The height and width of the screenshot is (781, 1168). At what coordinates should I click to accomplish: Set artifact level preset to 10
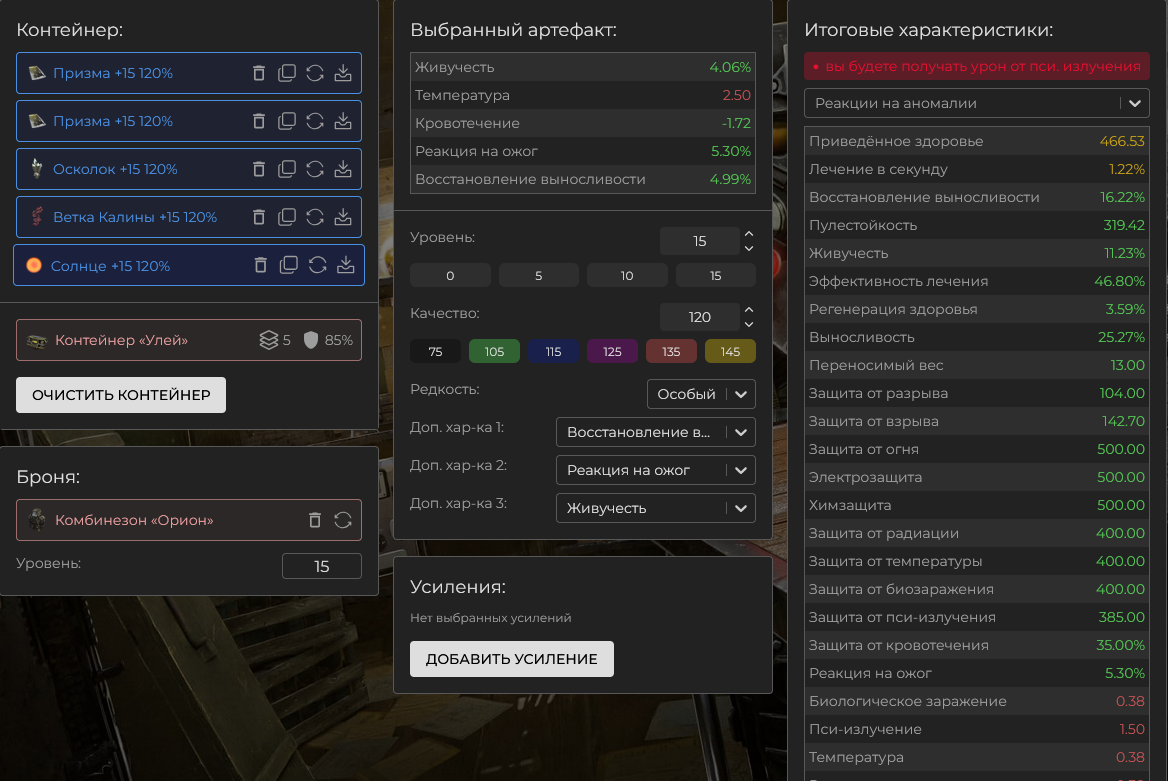[627, 276]
